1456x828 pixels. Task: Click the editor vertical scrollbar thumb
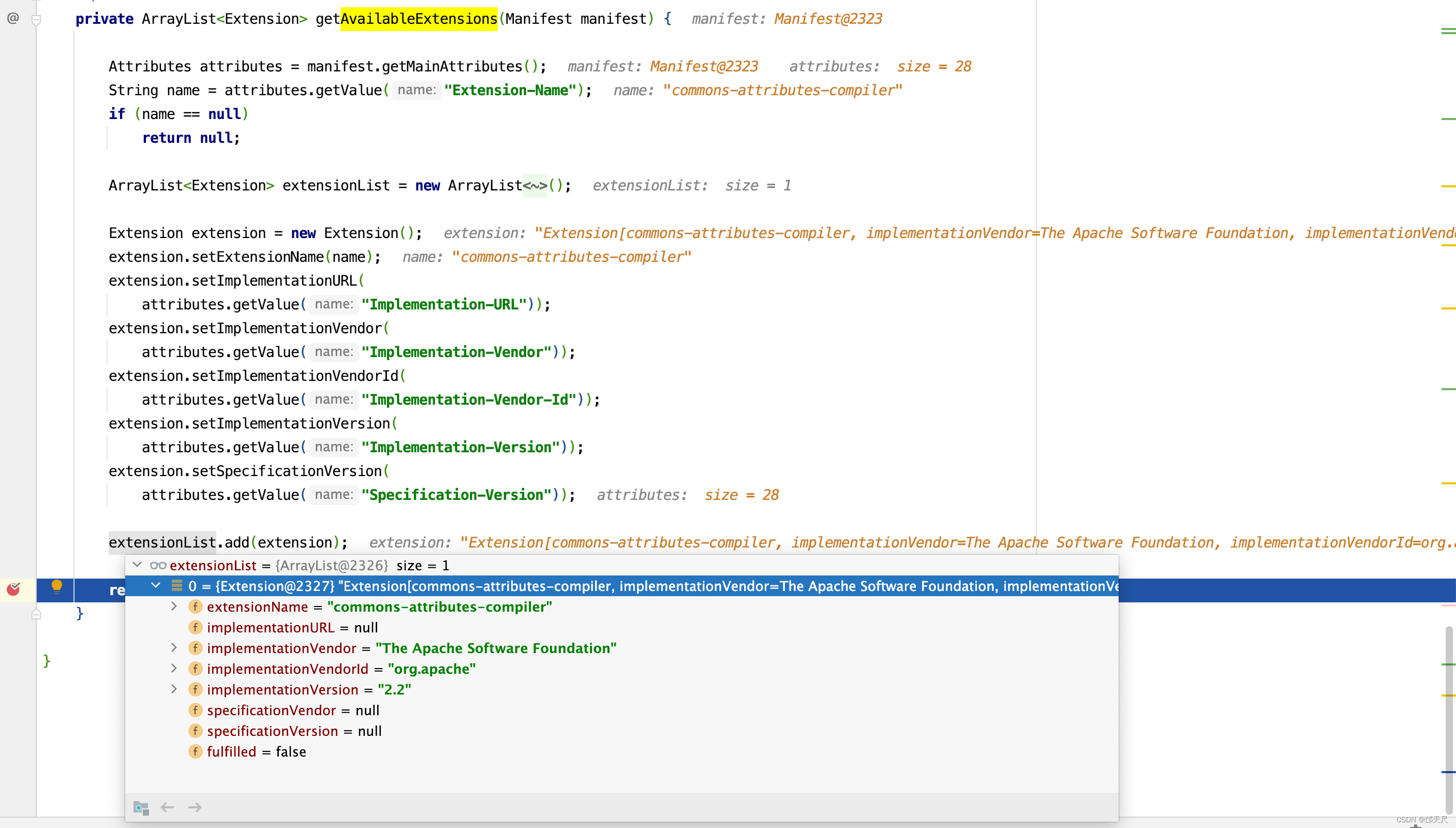[1450, 719]
